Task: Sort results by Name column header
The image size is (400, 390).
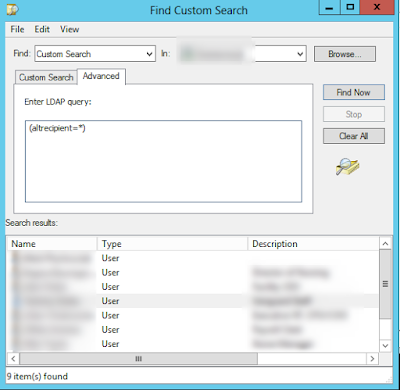Action: point(52,244)
